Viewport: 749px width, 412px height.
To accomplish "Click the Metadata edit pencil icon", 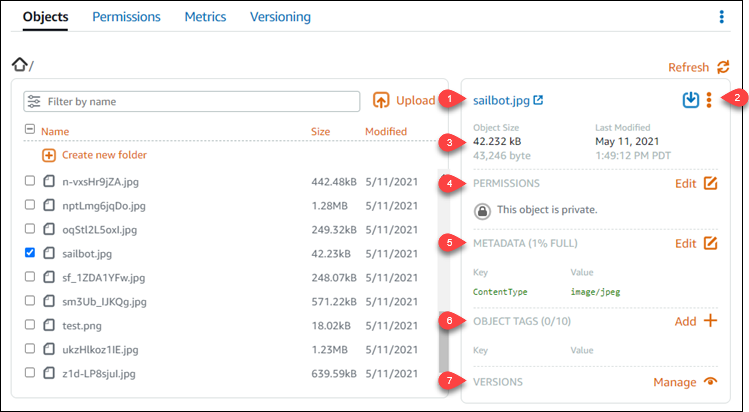I will point(710,243).
